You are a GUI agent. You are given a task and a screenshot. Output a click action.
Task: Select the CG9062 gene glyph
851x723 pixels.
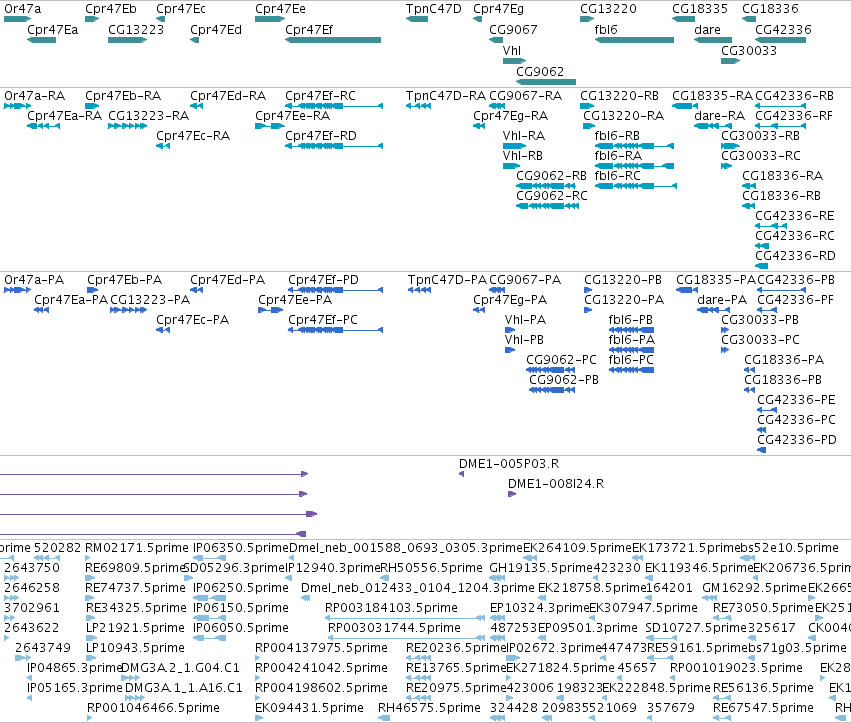pyautogui.click(x=546, y=82)
